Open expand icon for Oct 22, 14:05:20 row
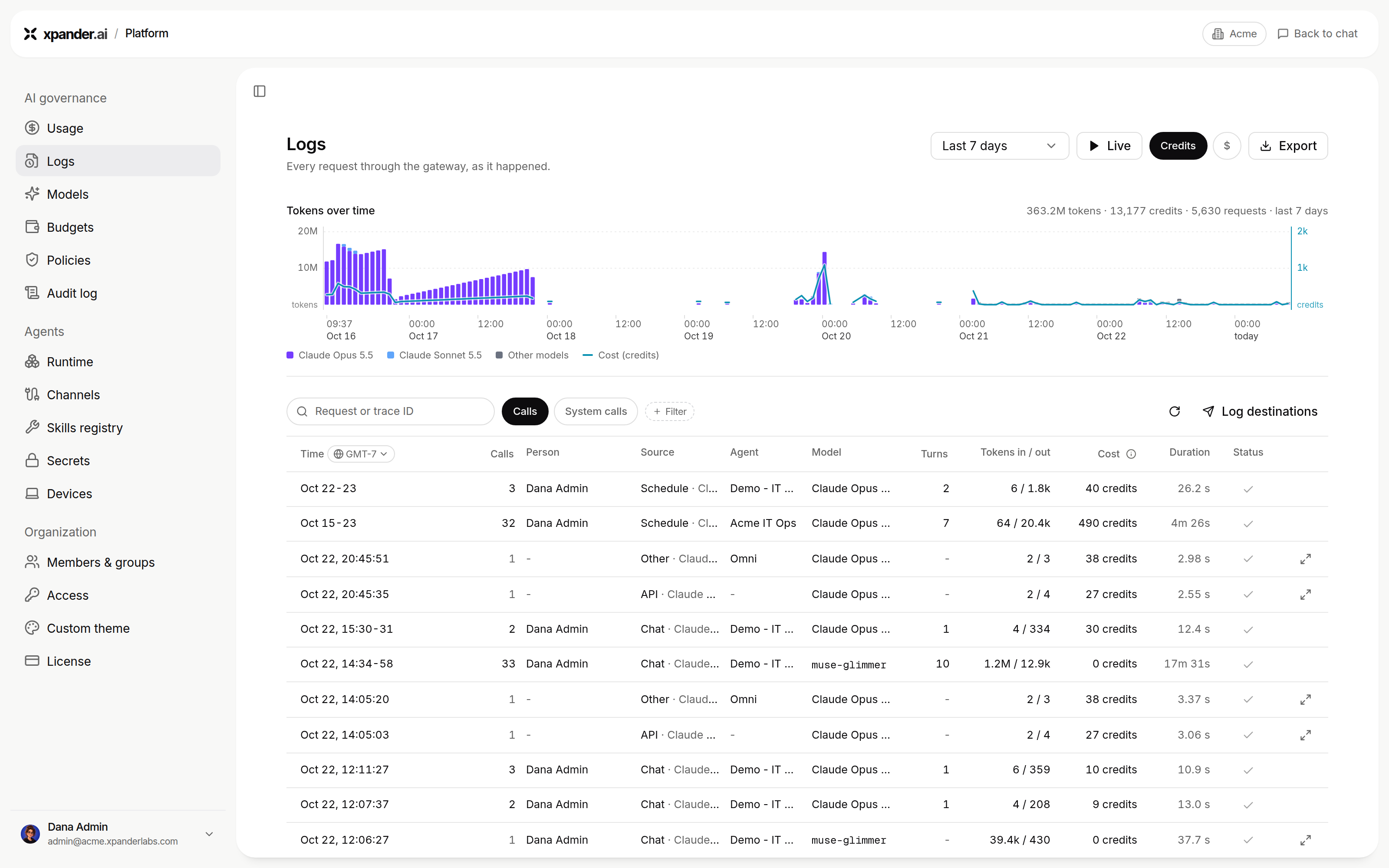 1305,700
